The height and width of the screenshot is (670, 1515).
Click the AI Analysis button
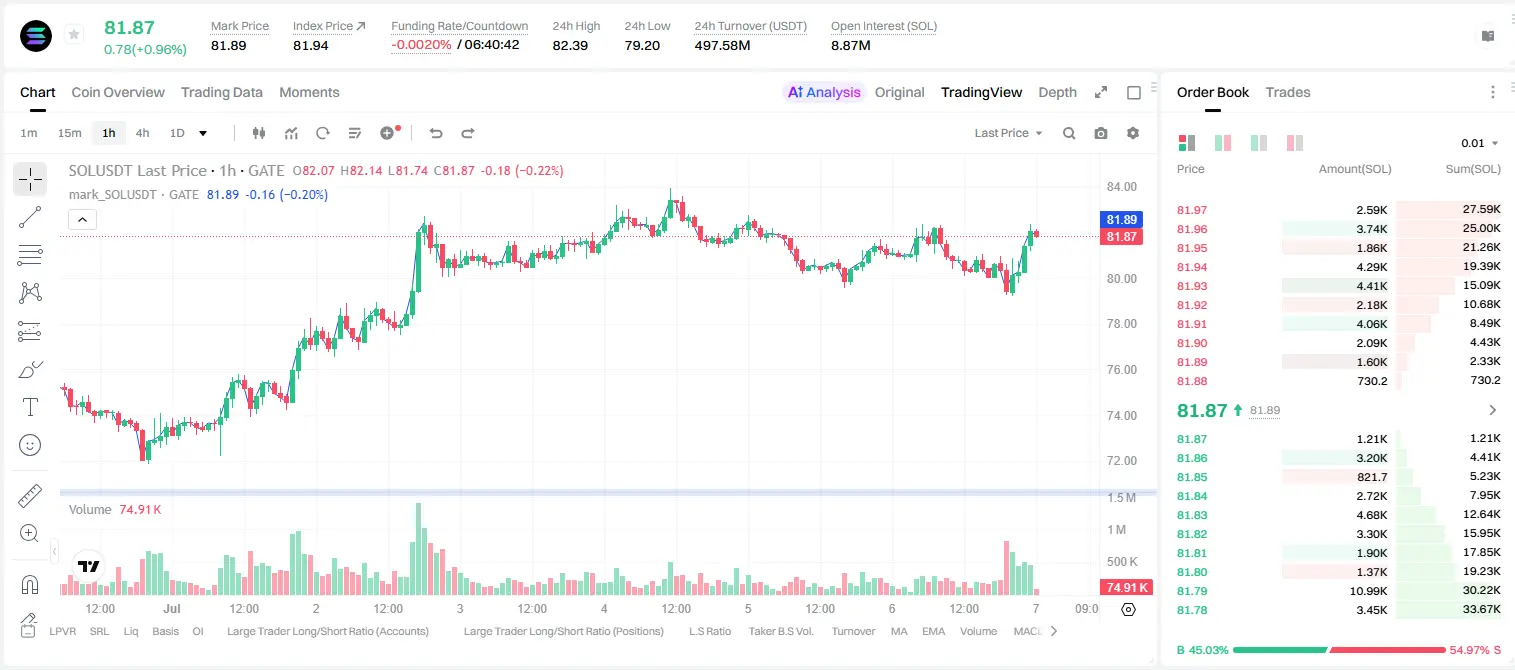pyautogui.click(x=824, y=92)
